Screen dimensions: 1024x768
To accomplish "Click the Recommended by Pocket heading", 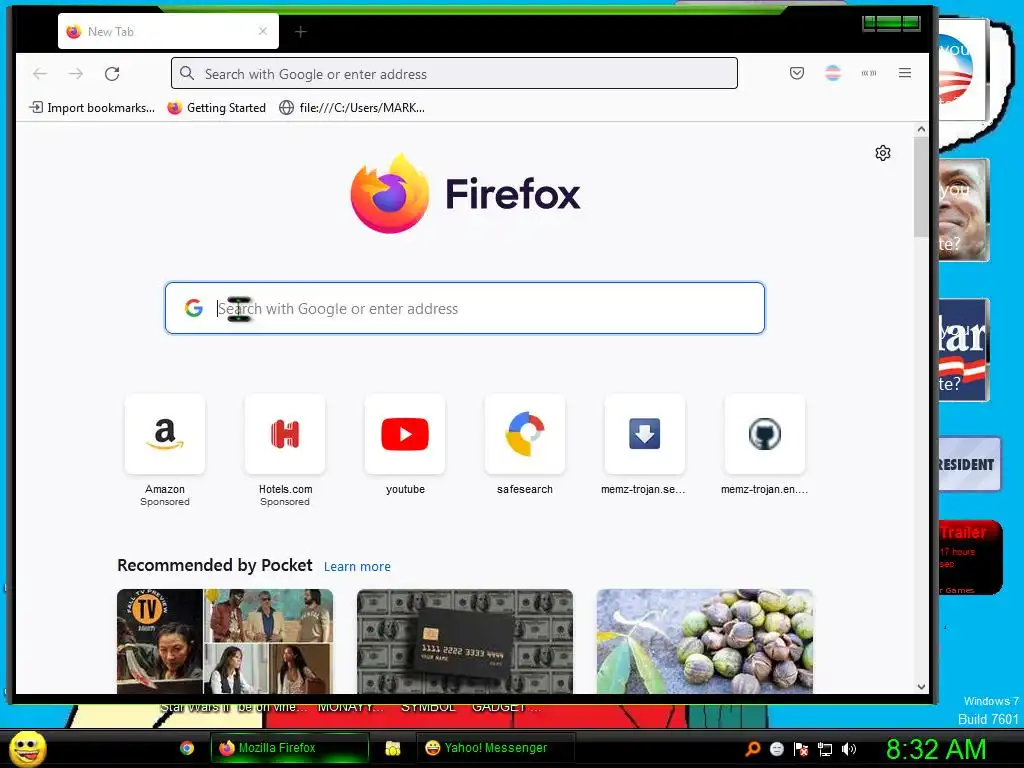I will (x=215, y=565).
